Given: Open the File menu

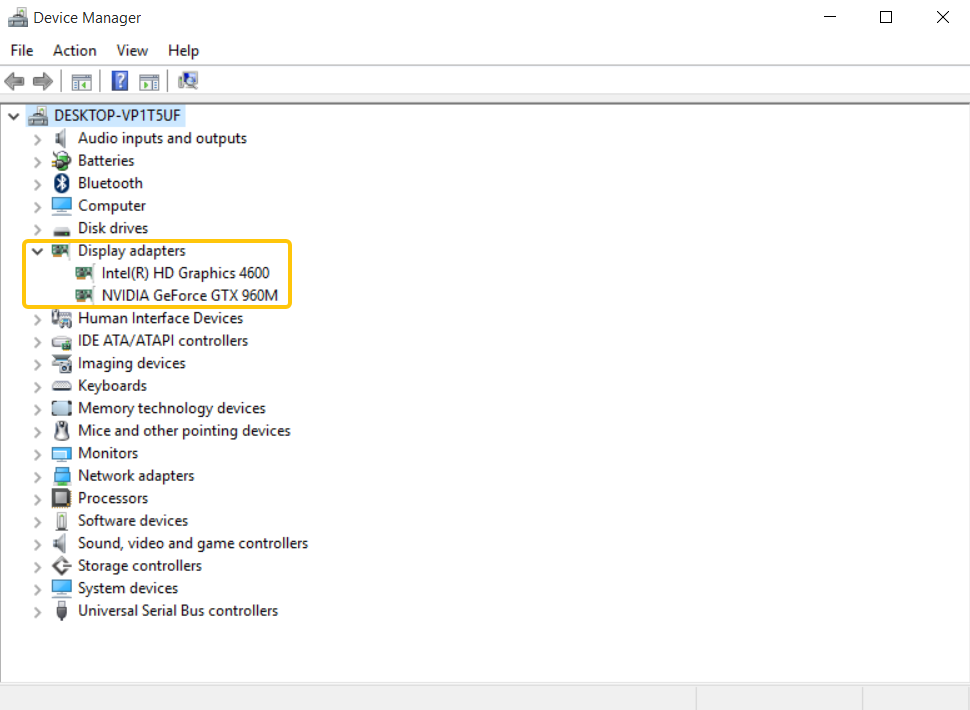Looking at the screenshot, I should pos(21,50).
